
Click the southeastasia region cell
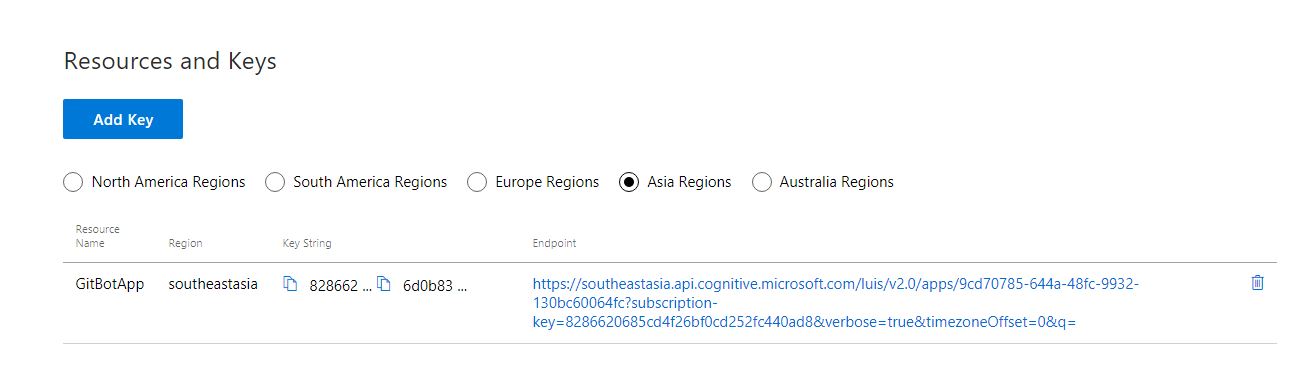213,284
